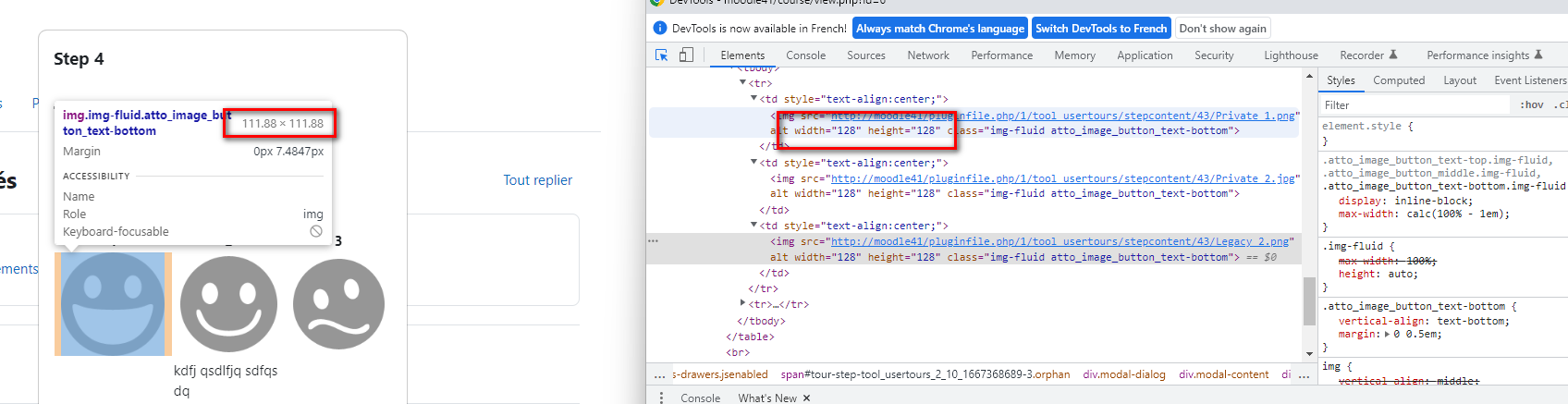Viewport: 1568px width, 404px height.
Task: Click the .img-fluid rule selector
Action: [x=1353, y=246]
